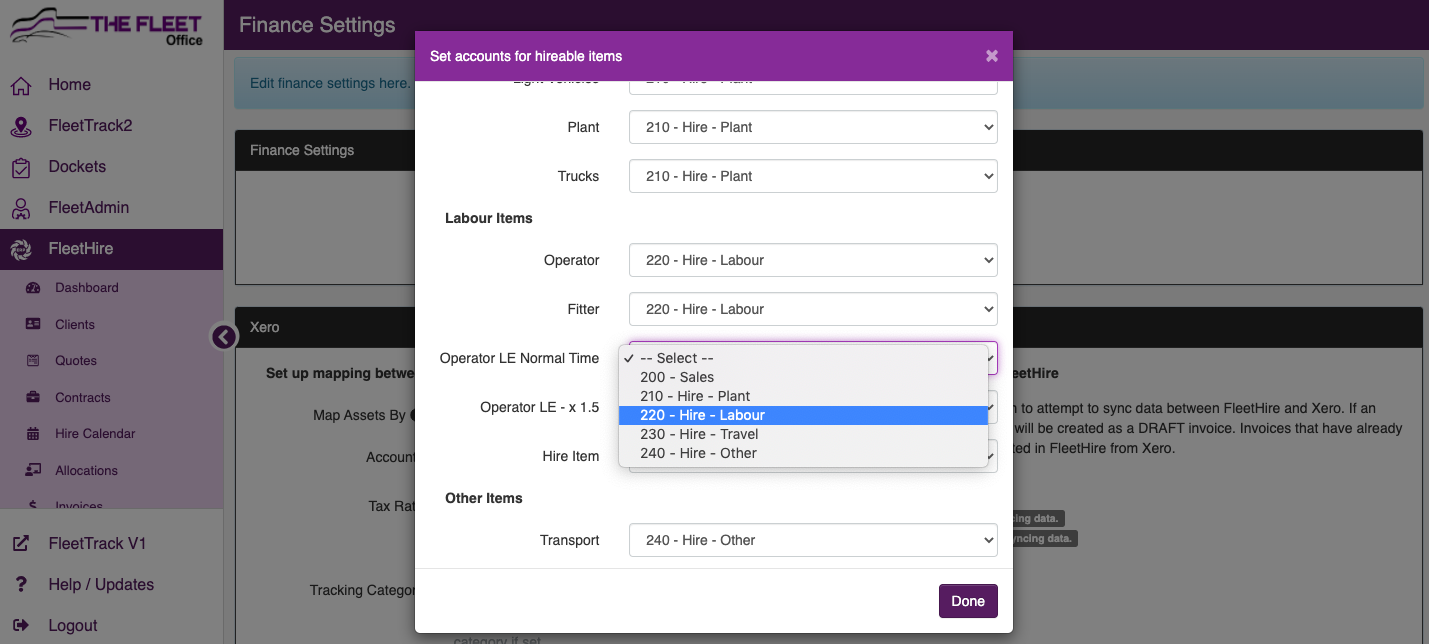Open FleetTrack V1 link
This screenshot has width=1429, height=644.
[97, 544]
